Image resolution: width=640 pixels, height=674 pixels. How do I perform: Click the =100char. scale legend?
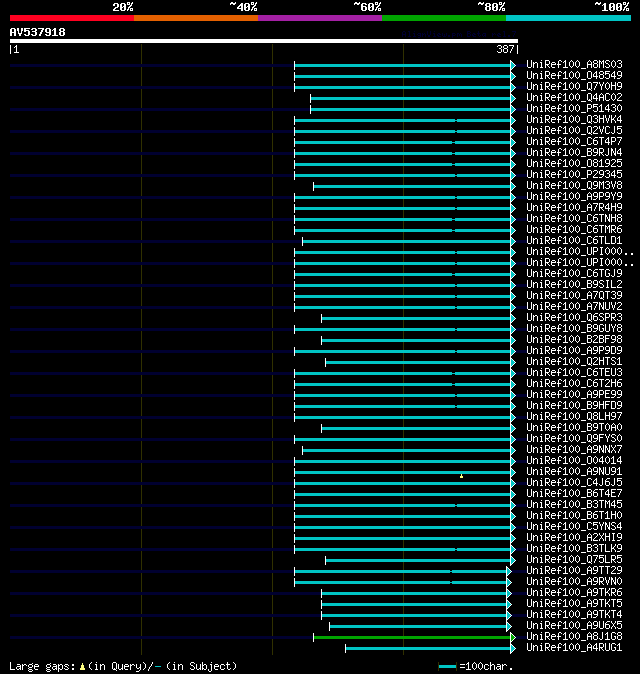pos(476,667)
